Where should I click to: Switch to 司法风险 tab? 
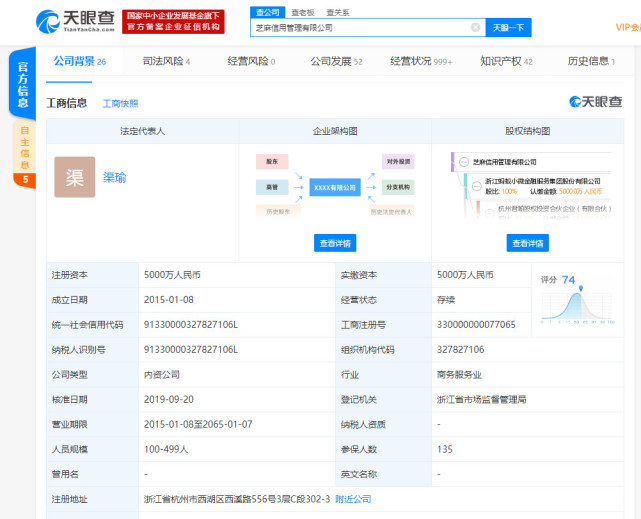click(x=166, y=62)
